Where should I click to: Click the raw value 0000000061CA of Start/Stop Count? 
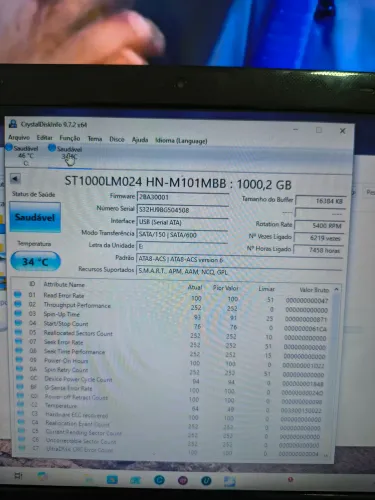(x=305, y=329)
